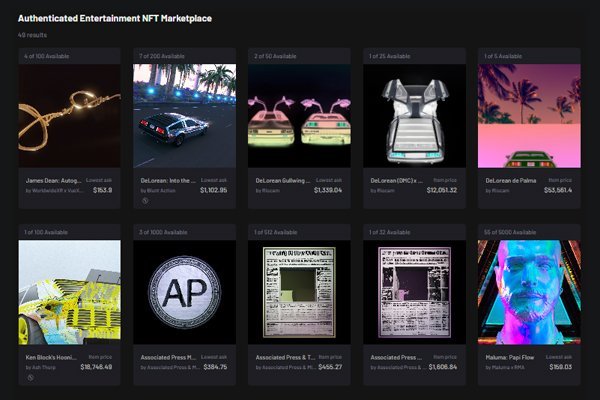Open the DeLorean (DMC) silver car image
This screenshot has width=600, height=400.
[x=414, y=116]
